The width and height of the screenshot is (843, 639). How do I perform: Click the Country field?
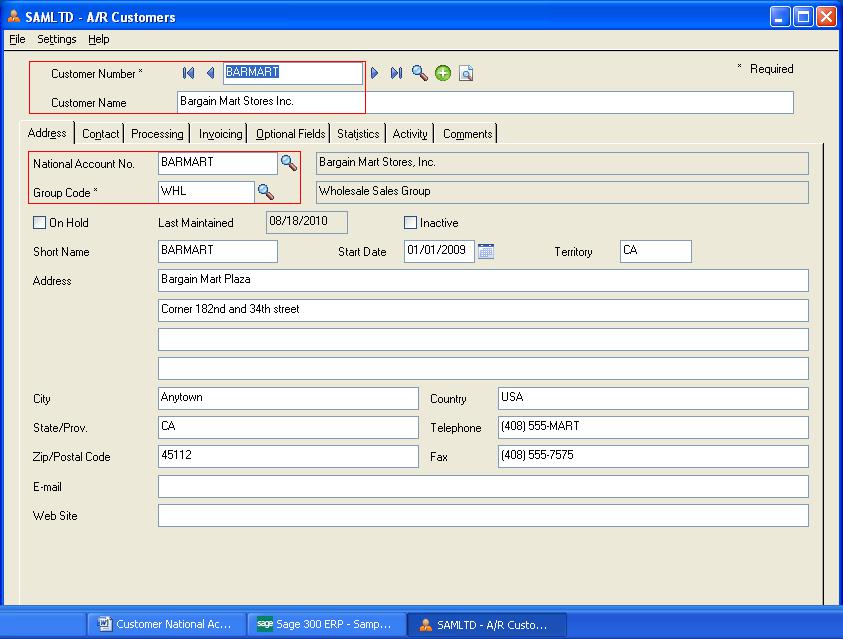click(653, 398)
